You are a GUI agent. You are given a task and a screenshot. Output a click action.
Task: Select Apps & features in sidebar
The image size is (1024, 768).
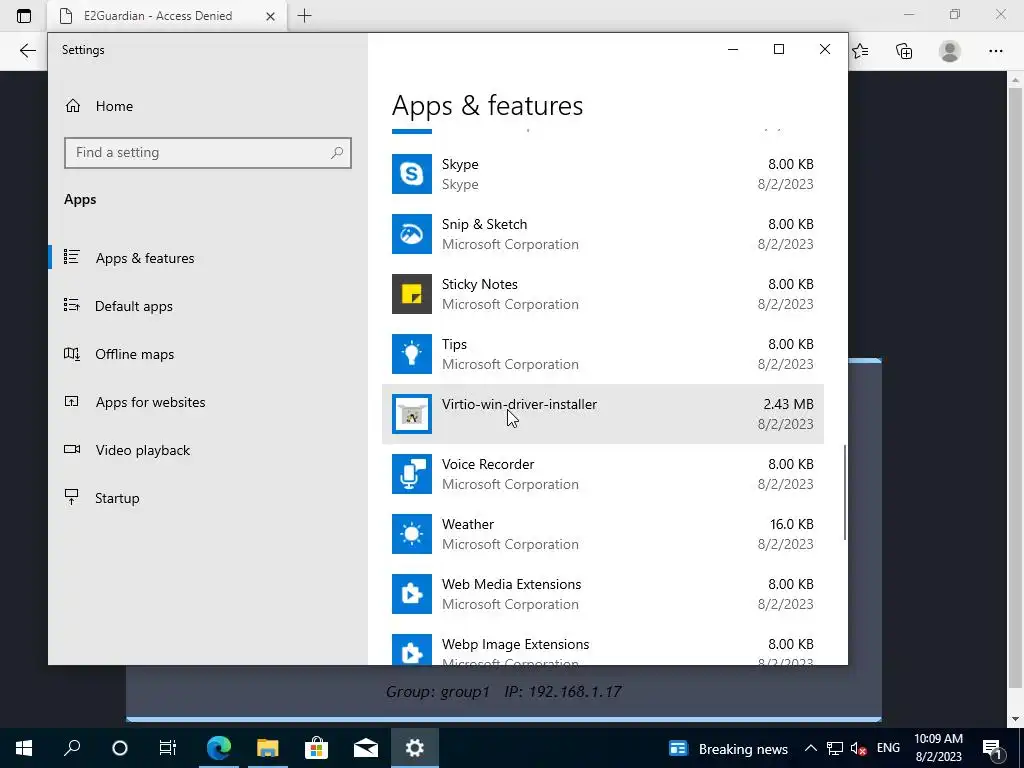[x=144, y=258]
